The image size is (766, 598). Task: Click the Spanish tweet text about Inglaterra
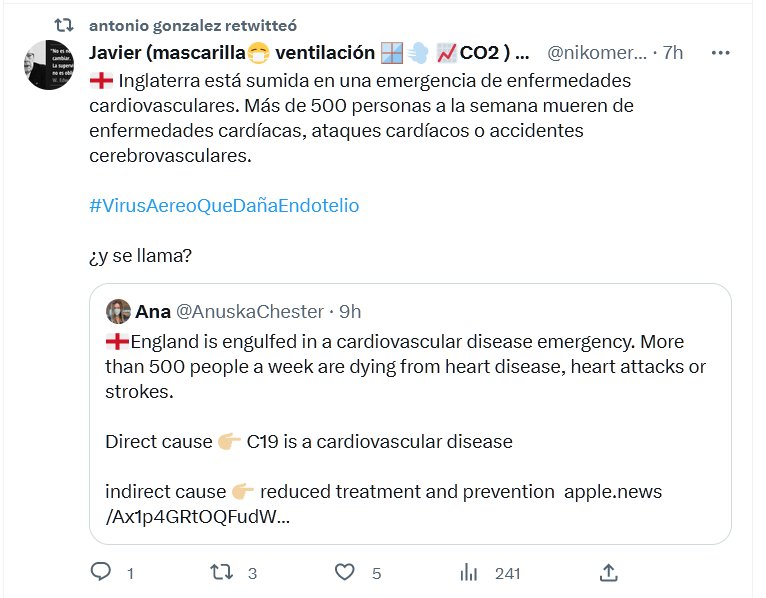coord(360,118)
